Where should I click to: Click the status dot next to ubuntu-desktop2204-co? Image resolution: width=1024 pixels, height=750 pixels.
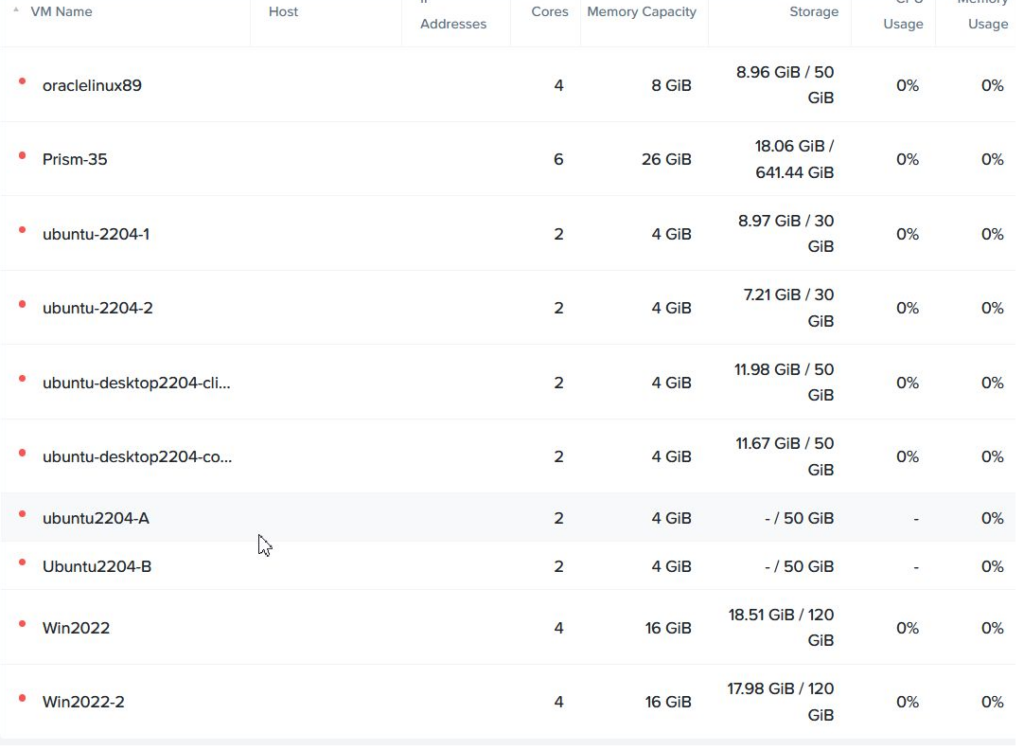pyautogui.click(x=22, y=455)
